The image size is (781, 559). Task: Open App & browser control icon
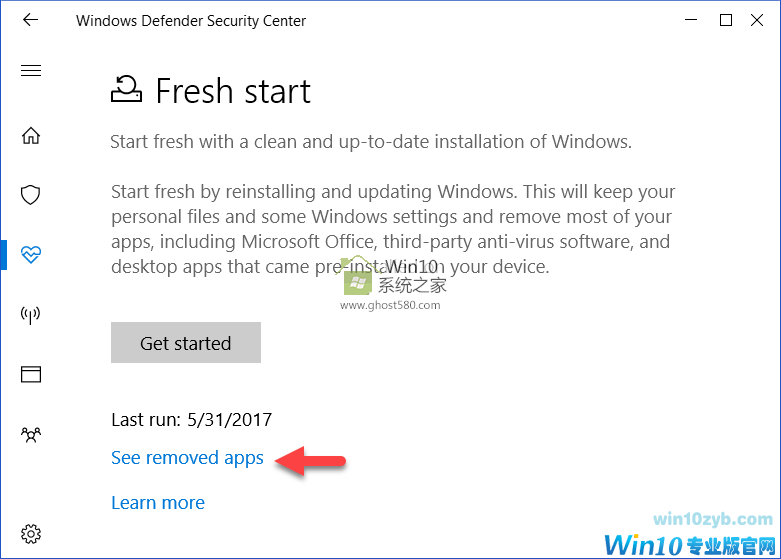pos(31,374)
